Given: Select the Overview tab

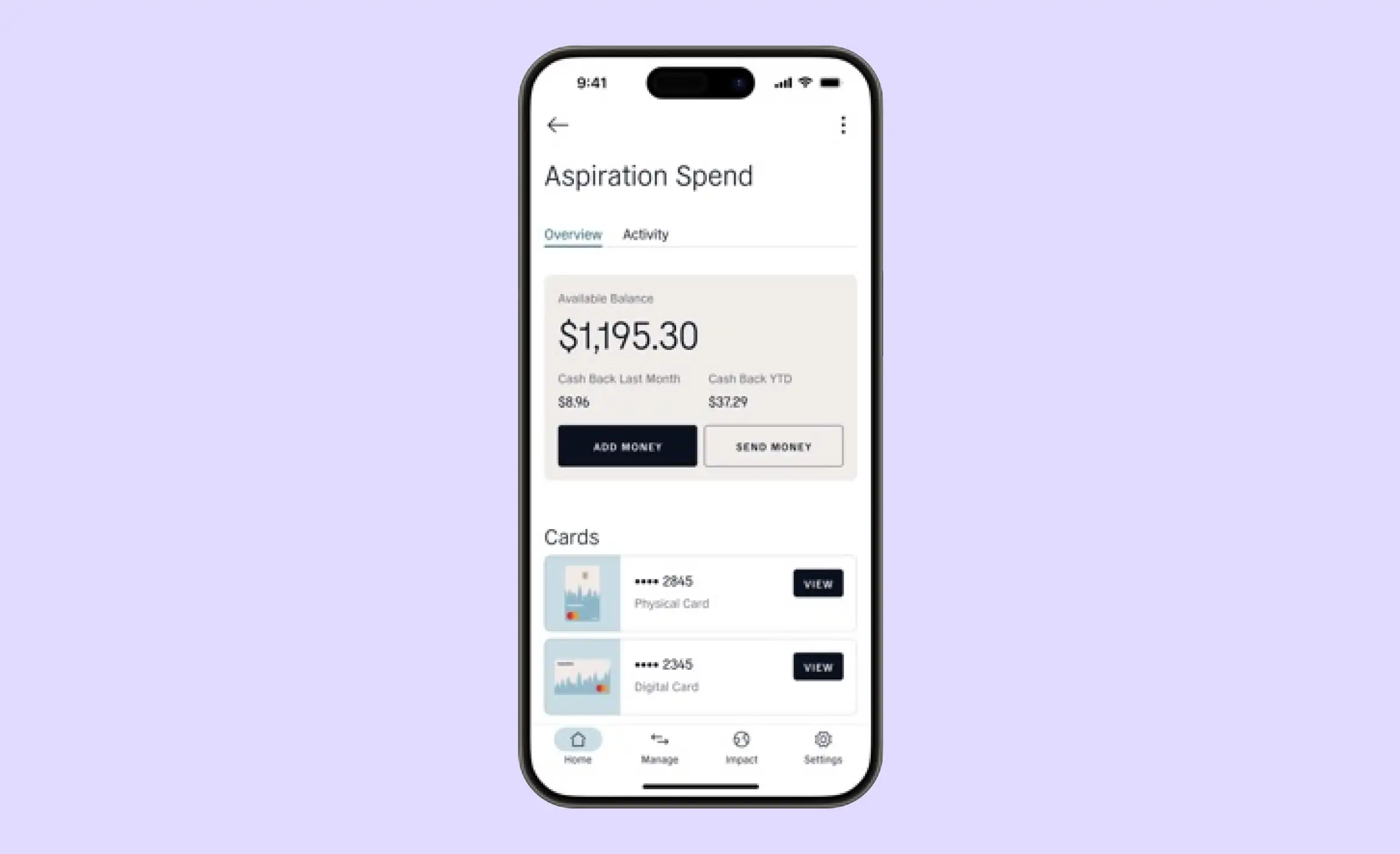Looking at the screenshot, I should click(573, 234).
